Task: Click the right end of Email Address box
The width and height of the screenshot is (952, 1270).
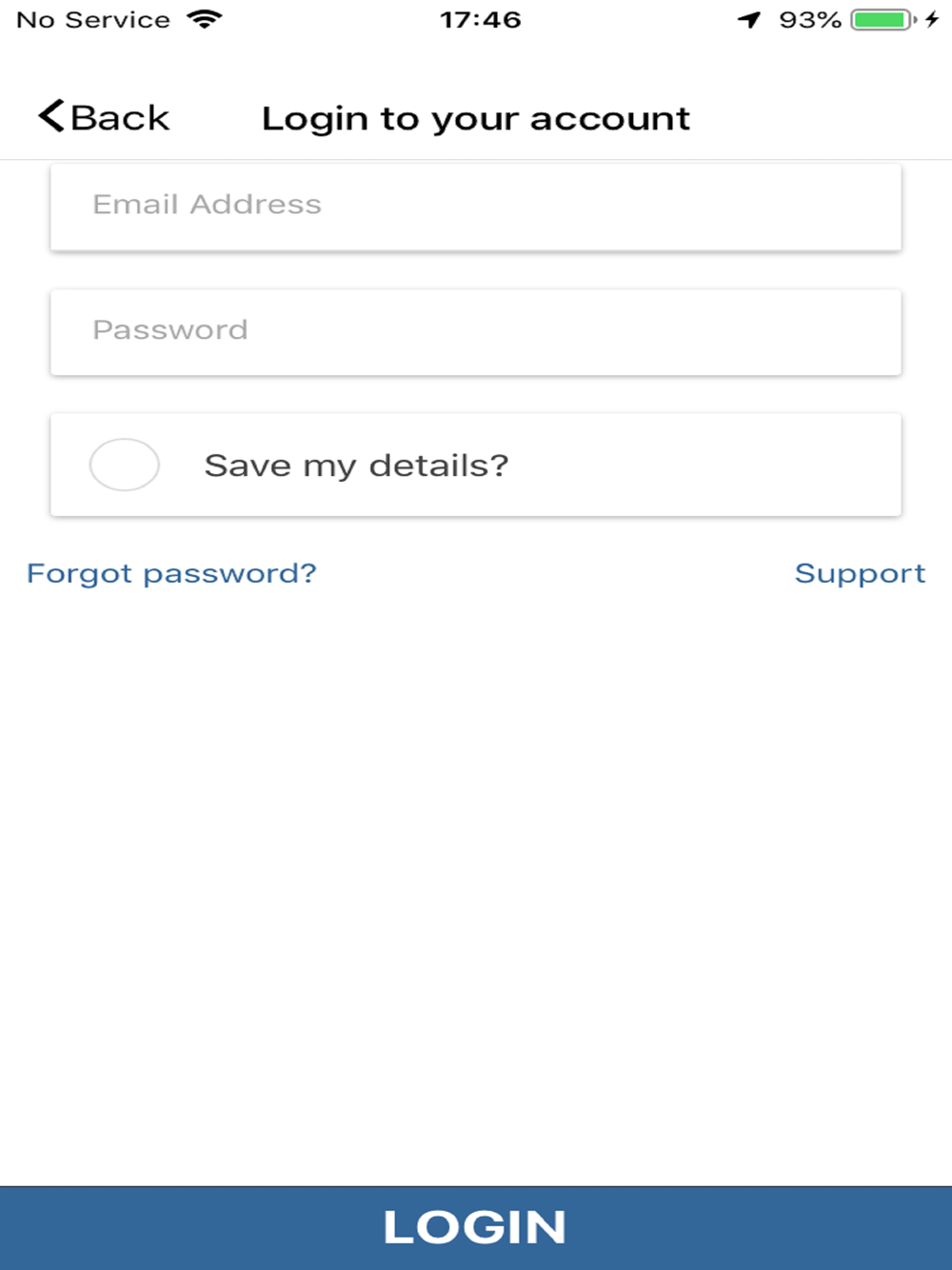Action: point(857,206)
